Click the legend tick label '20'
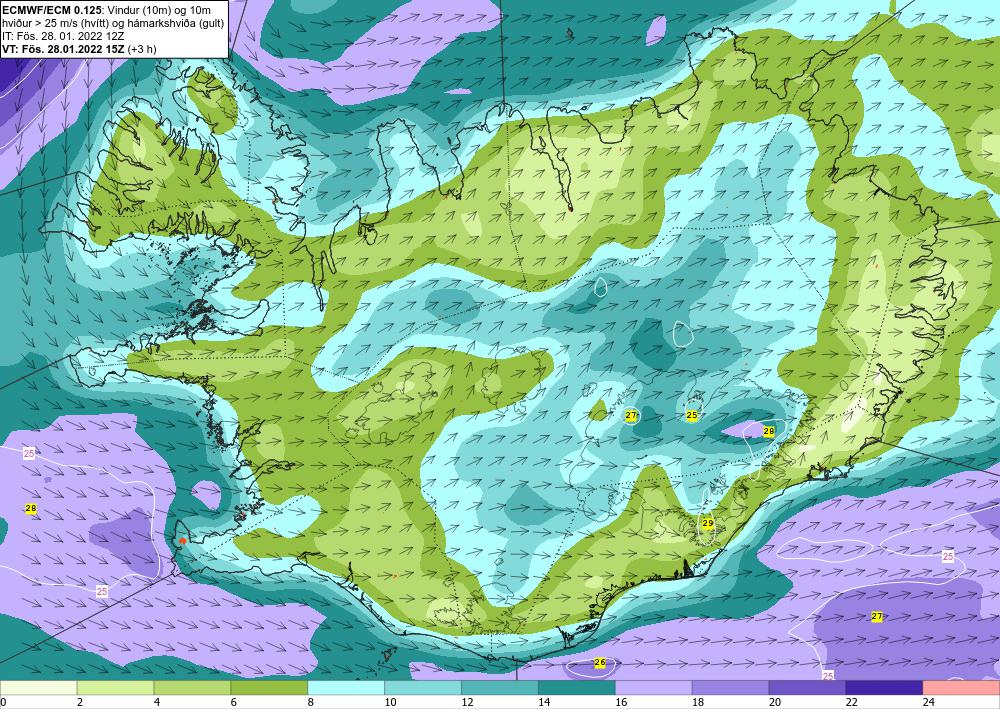 (774, 702)
